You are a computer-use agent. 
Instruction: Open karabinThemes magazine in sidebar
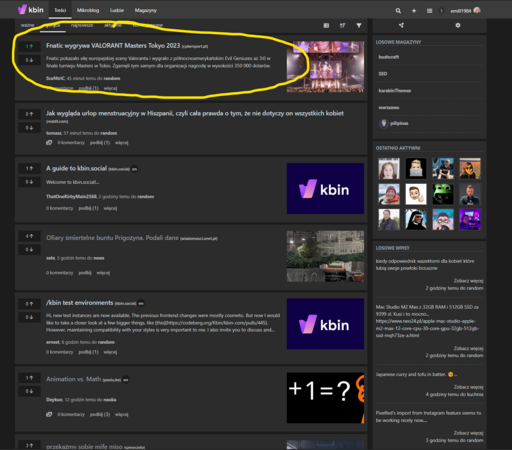click(x=395, y=91)
